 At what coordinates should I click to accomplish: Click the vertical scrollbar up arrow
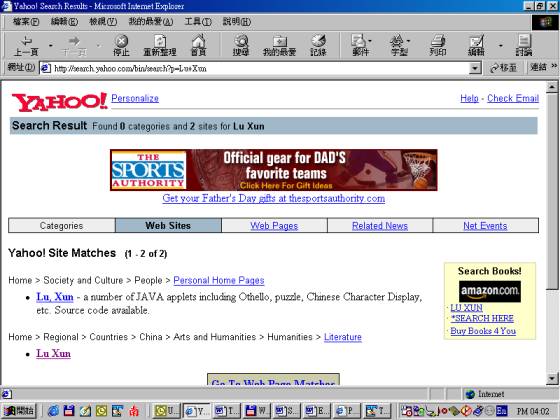click(x=552, y=87)
